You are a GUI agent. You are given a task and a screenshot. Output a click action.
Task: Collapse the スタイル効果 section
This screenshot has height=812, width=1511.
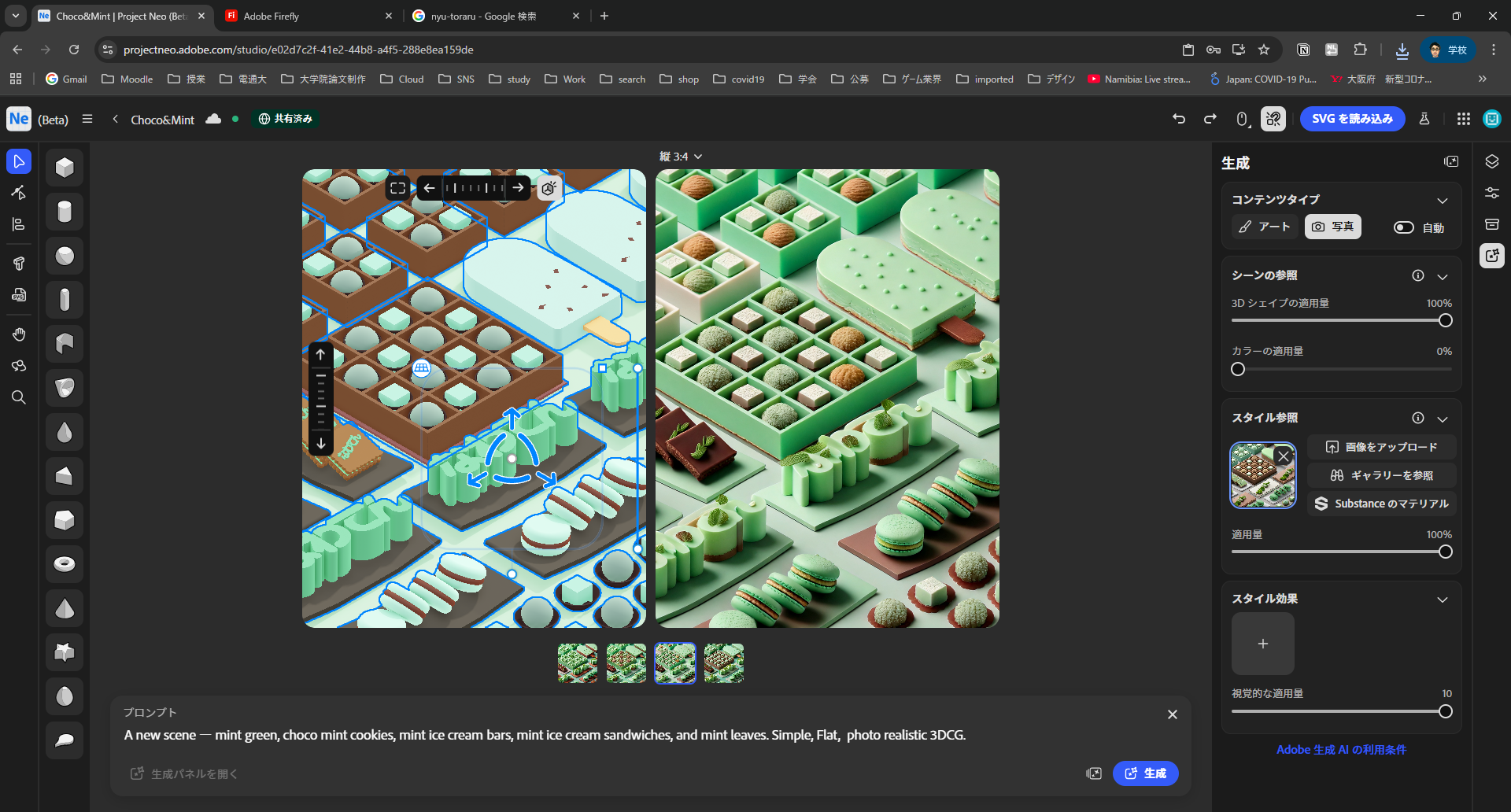coord(1443,600)
